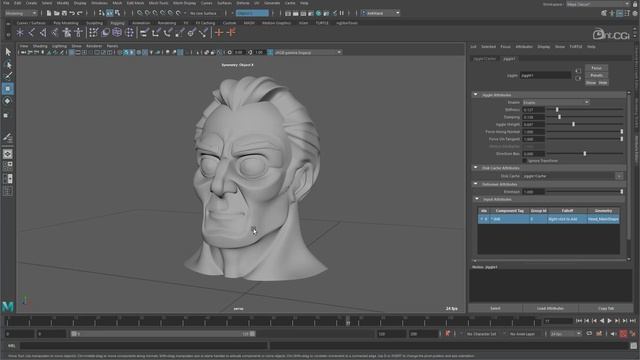Click the Create Joints shelf icon
Screen dimensions: 640x360
(31, 32)
